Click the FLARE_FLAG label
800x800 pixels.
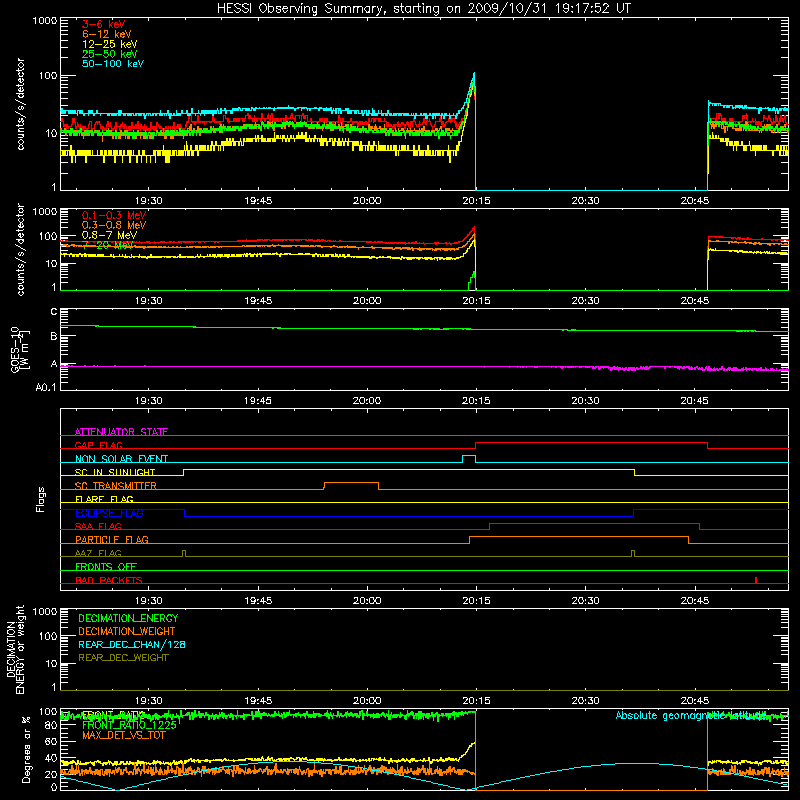tap(104, 499)
